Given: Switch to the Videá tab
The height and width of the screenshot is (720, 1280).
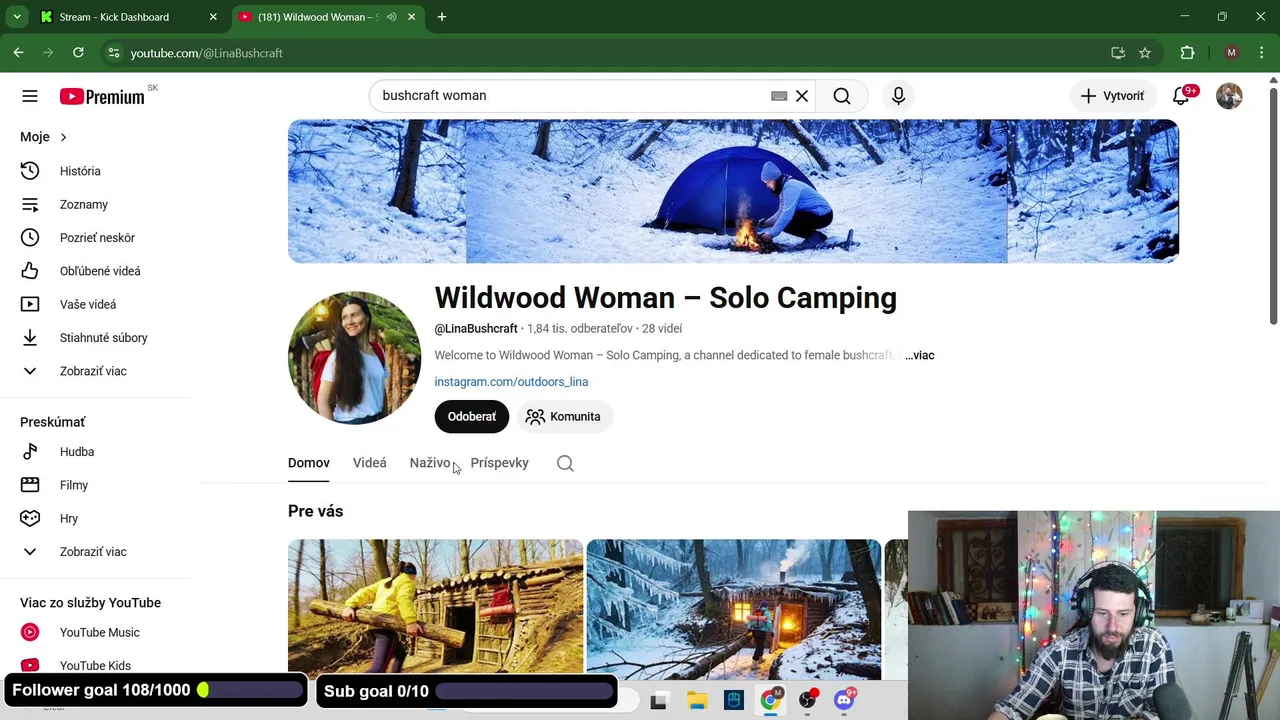Looking at the screenshot, I should [369, 463].
